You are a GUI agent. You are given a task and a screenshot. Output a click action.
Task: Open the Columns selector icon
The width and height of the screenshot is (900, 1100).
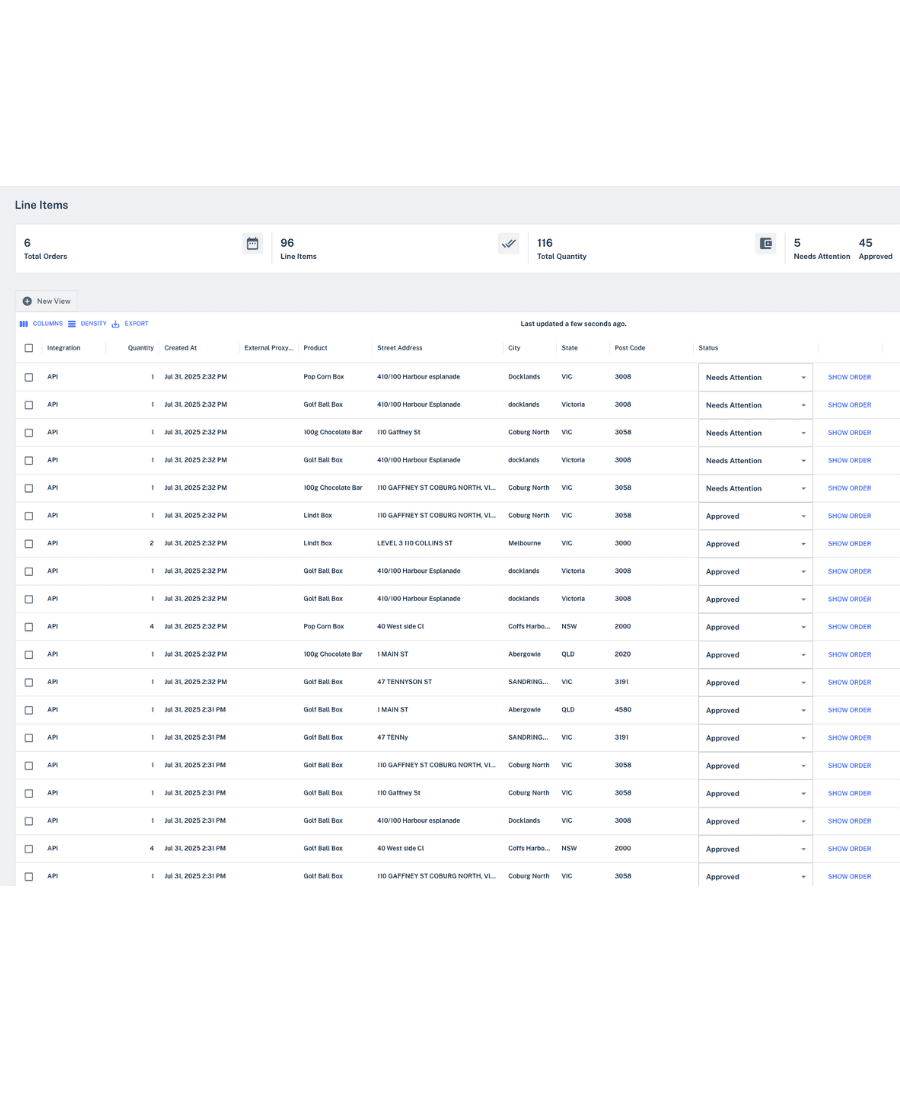point(24,324)
